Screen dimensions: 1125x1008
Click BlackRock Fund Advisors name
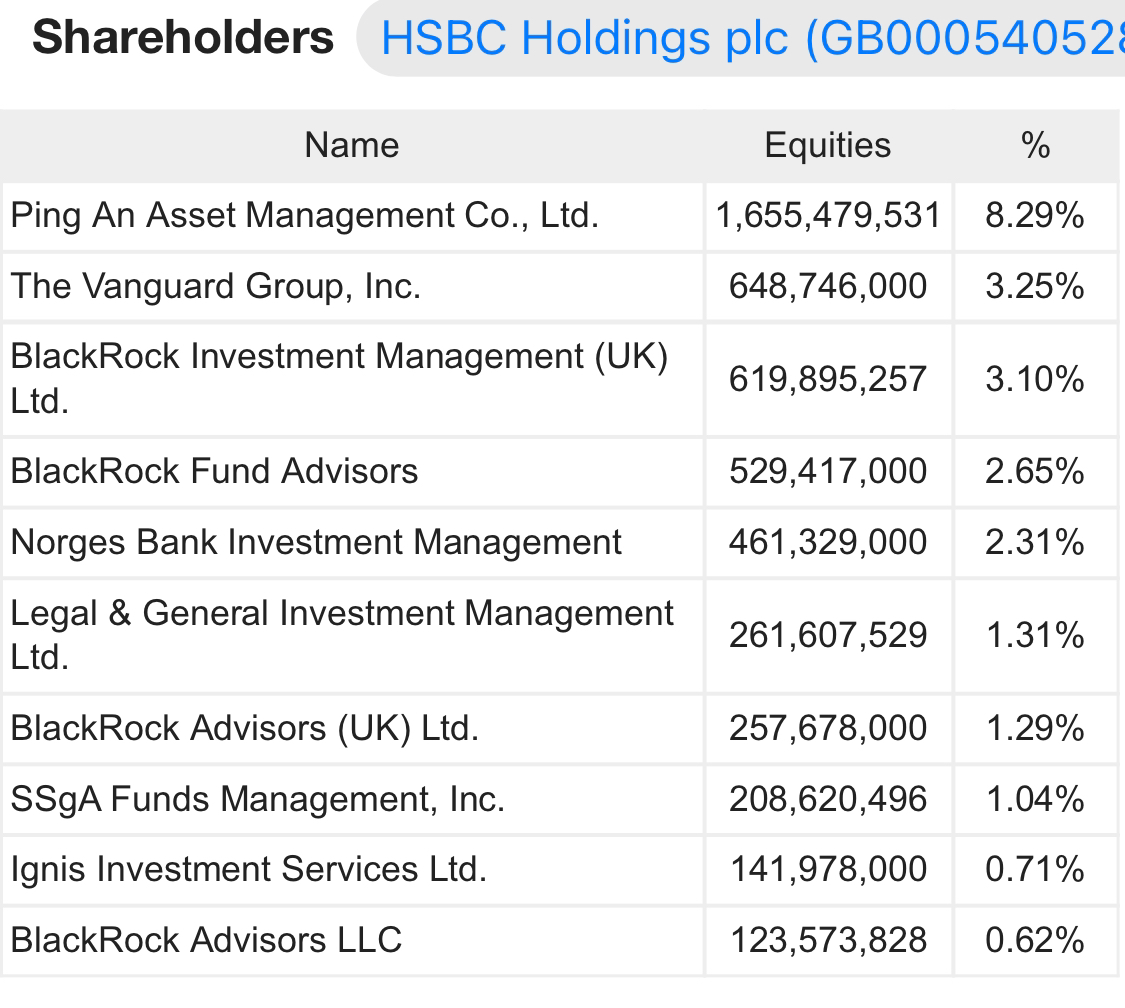tap(214, 471)
